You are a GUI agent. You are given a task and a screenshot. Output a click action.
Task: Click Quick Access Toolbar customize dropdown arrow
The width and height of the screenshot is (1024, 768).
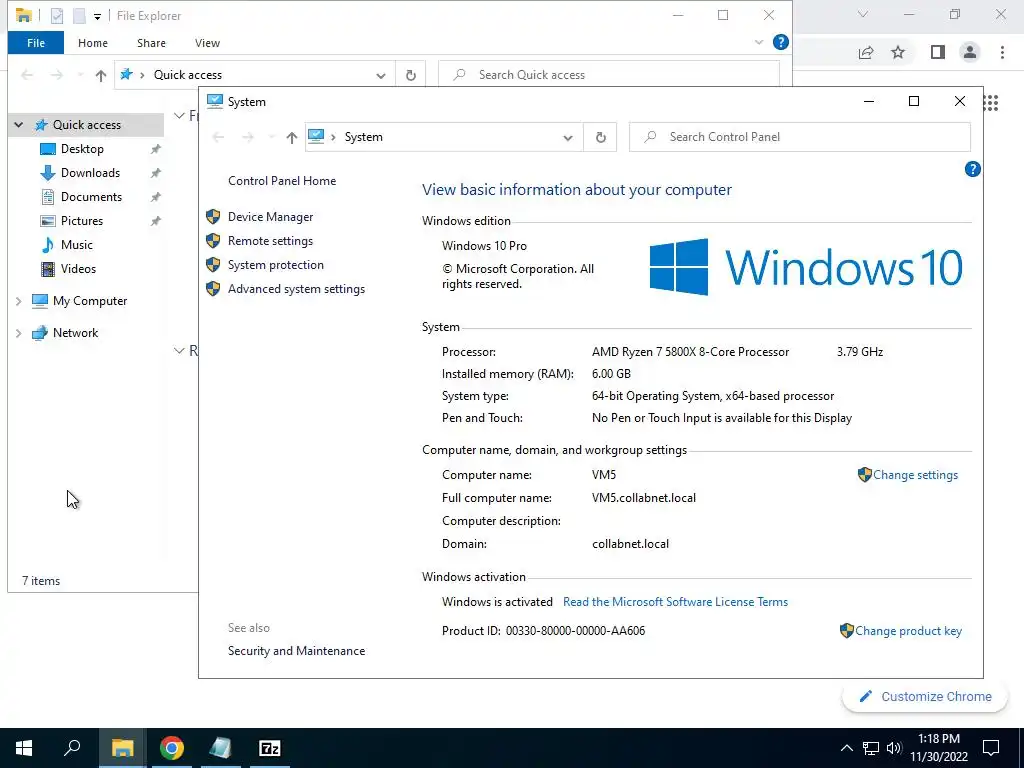tap(97, 16)
